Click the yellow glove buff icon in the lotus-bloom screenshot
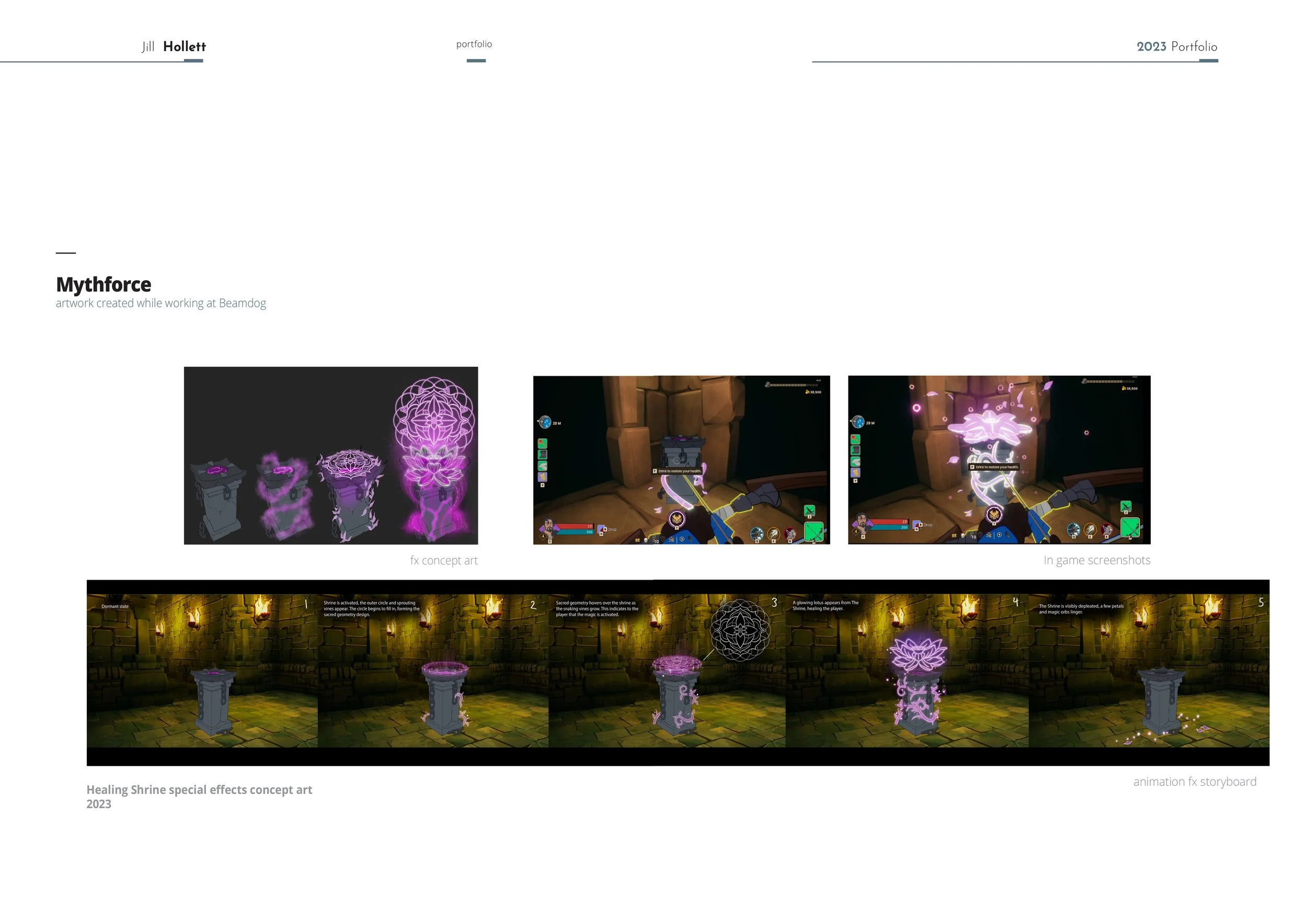Screen dimensions: 1307x924 tap(856, 472)
